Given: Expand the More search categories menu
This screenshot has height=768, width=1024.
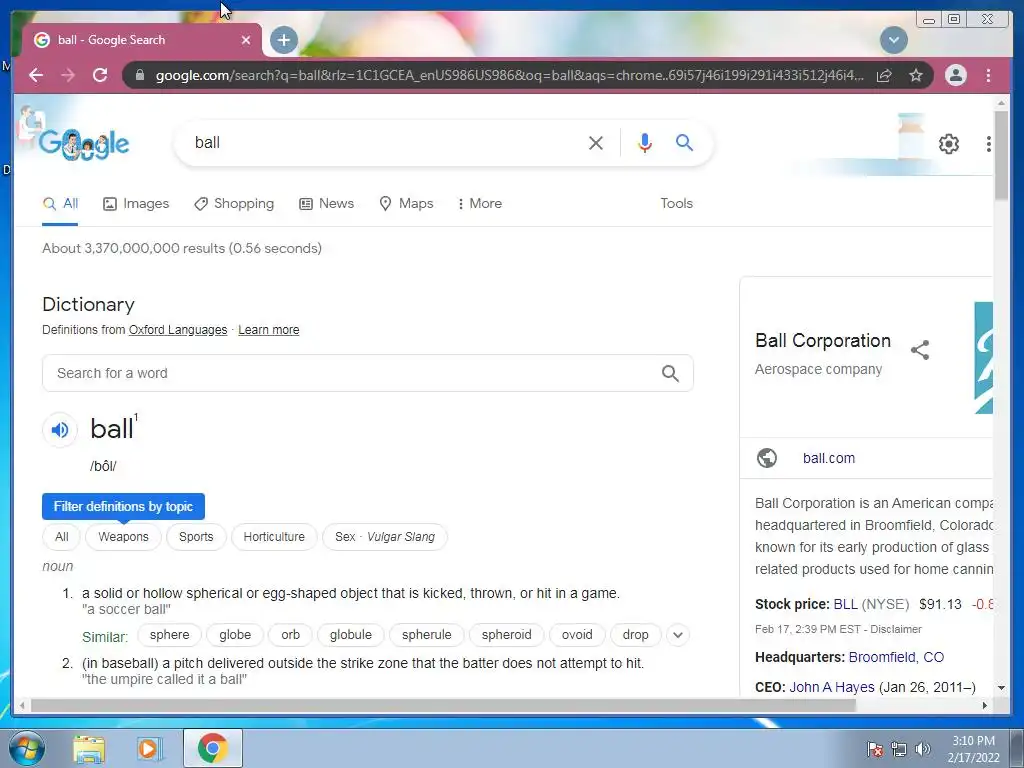Looking at the screenshot, I should coord(480,204).
